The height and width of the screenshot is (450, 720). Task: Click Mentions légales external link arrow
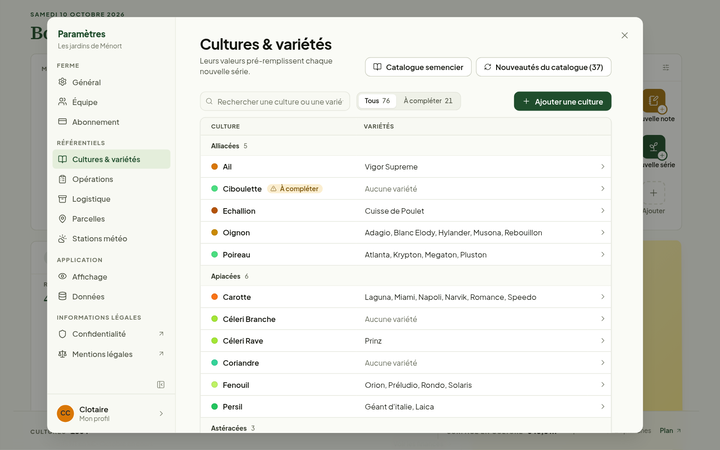[161, 354]
